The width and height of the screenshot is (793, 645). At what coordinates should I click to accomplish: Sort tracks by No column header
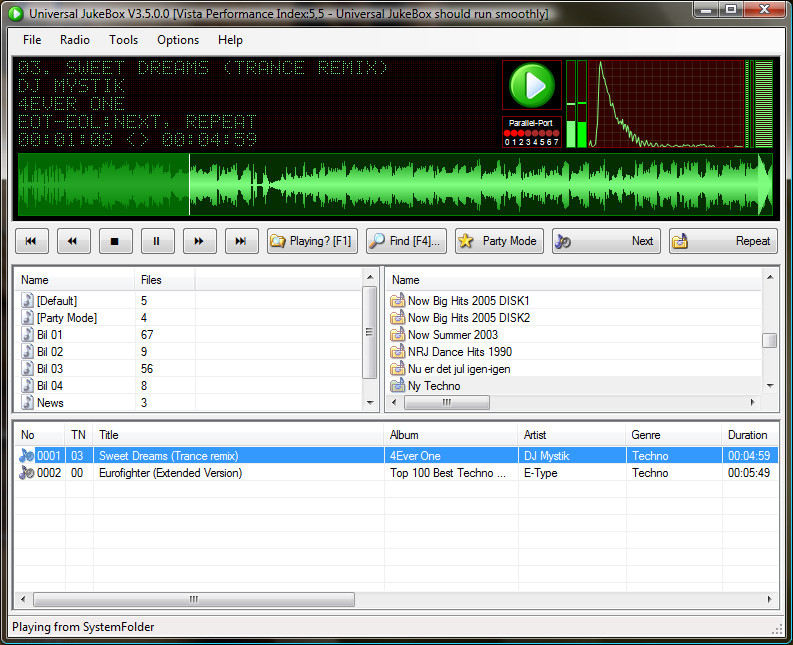coord(40,435)
